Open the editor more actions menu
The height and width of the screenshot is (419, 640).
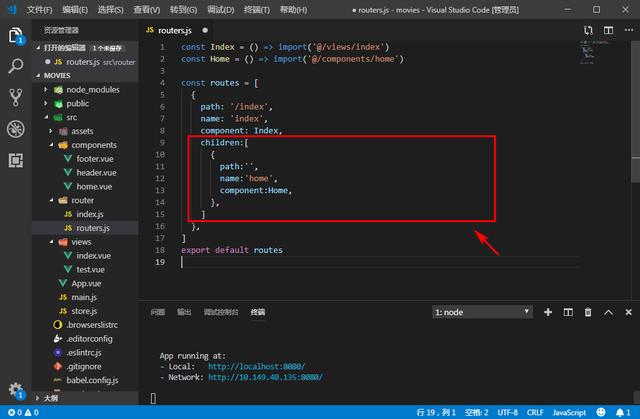point(629,30)
